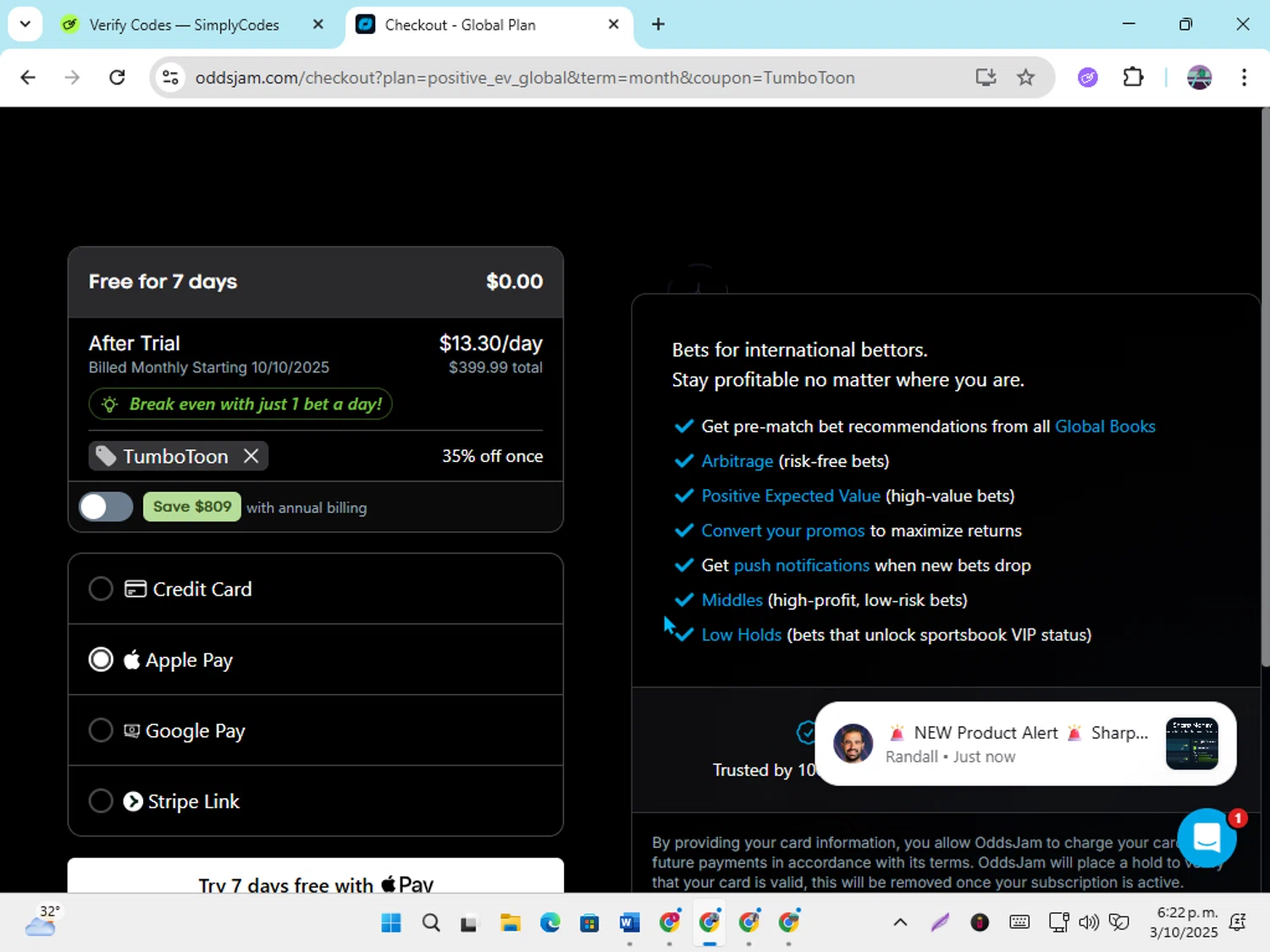Open the Chrome profile avatar
Screen dimensions: 1270x952
click(1199, 78)
